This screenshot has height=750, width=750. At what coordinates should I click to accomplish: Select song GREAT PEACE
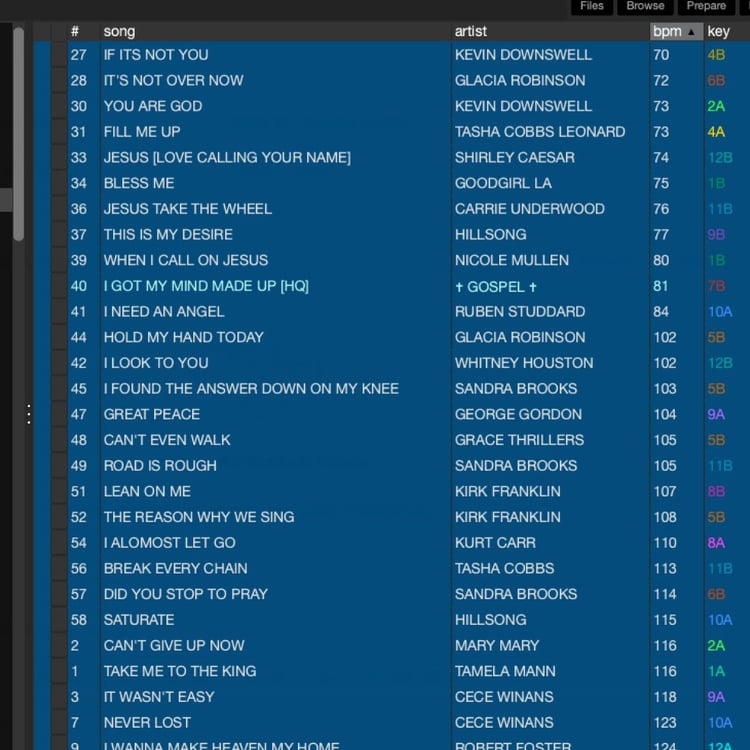[x=152, y=414]
